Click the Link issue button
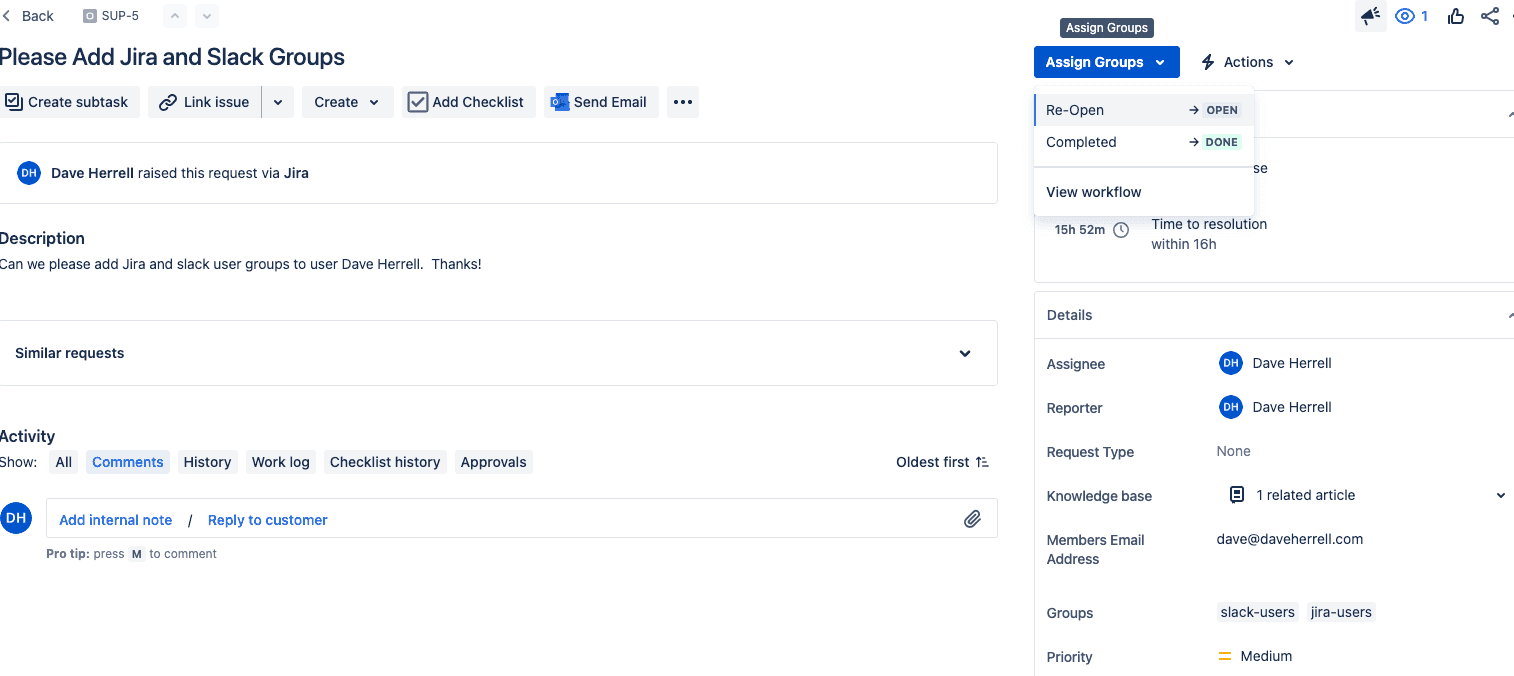This screenshot has width=1514, height=676. click(x=205, y=102)
